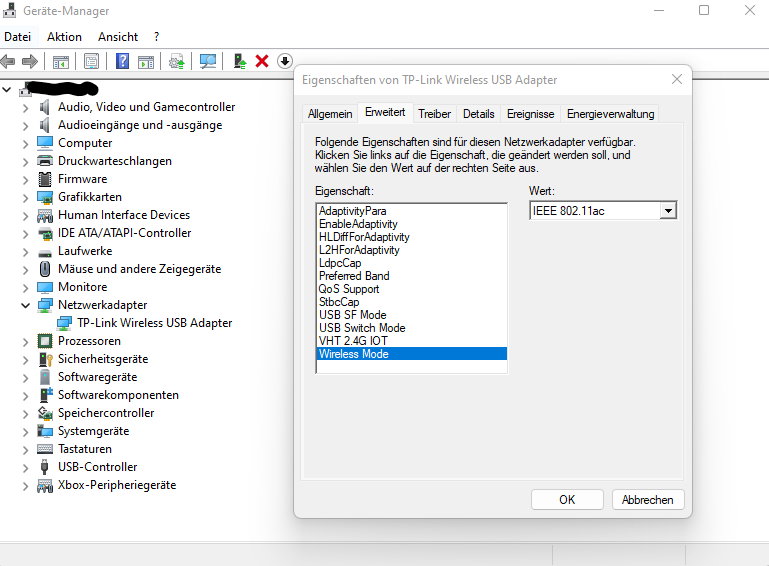Expand the Laufwerke node
Viewport: 769px width, 566px height.
pos(26,252)
